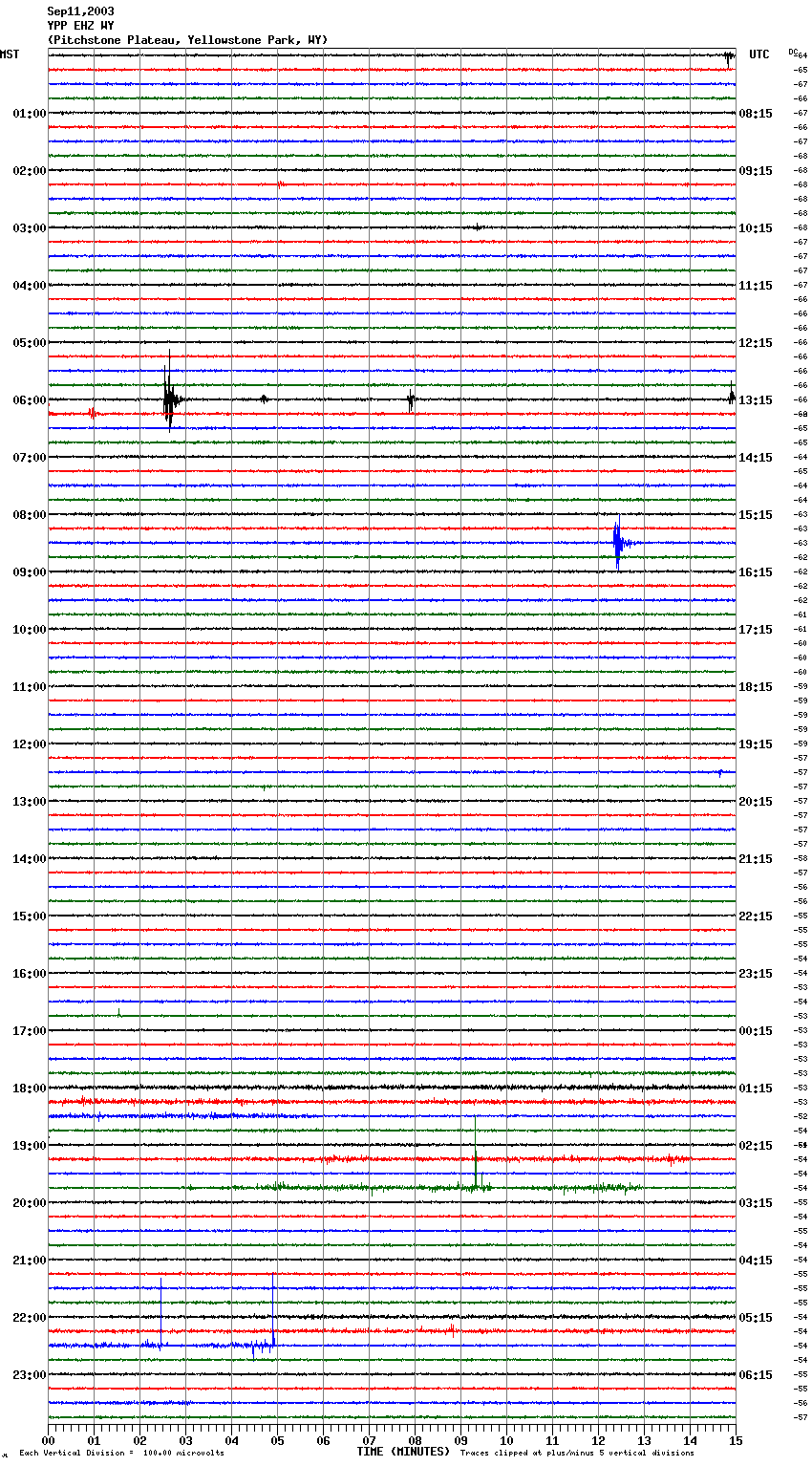
Task: Click the 23:15 UTC label
Action: pyautogui.click(x=756, y=974)
